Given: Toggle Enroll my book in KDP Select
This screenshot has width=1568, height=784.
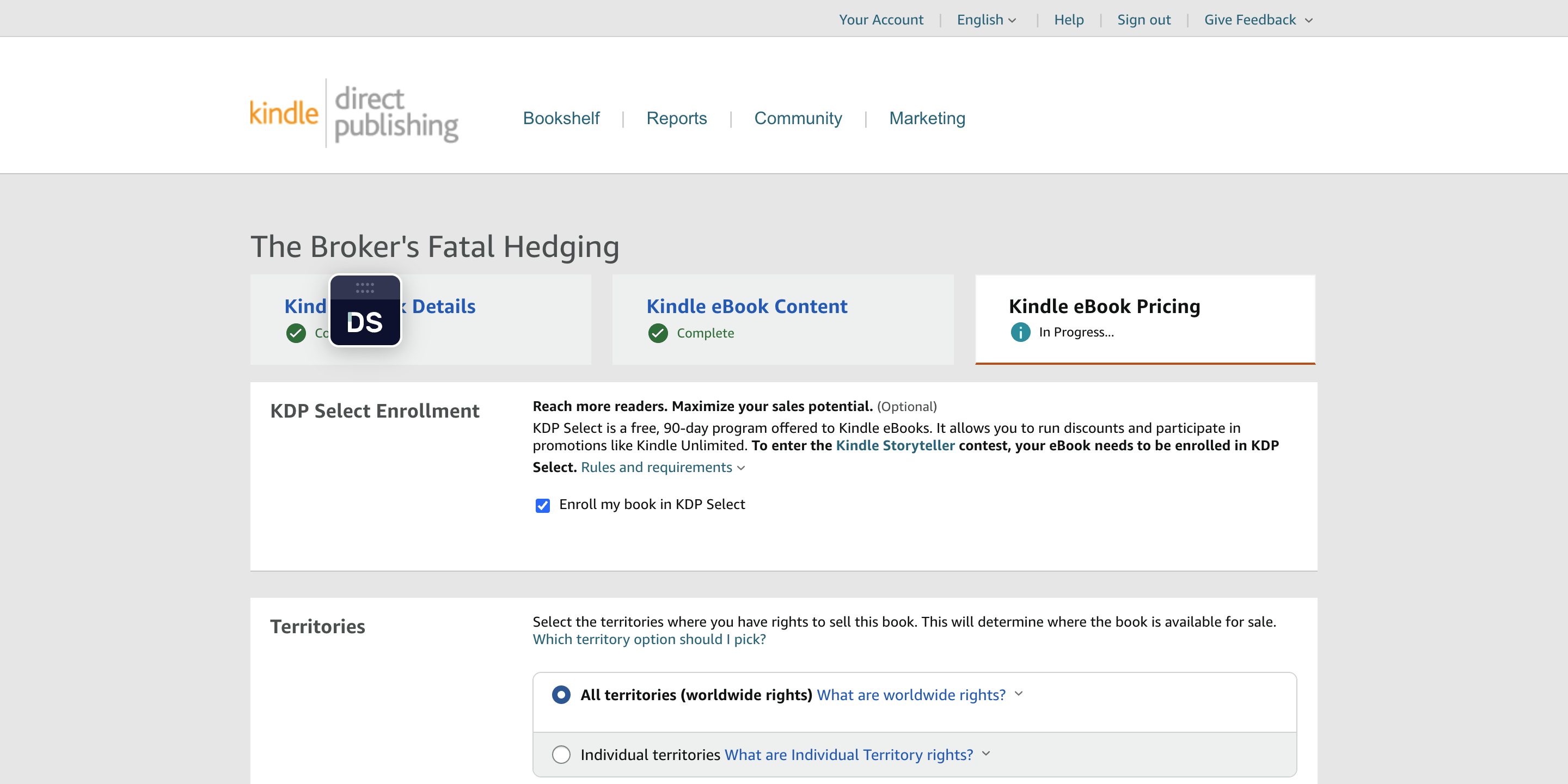Looking at the screenshot, I should click(542, 505).
